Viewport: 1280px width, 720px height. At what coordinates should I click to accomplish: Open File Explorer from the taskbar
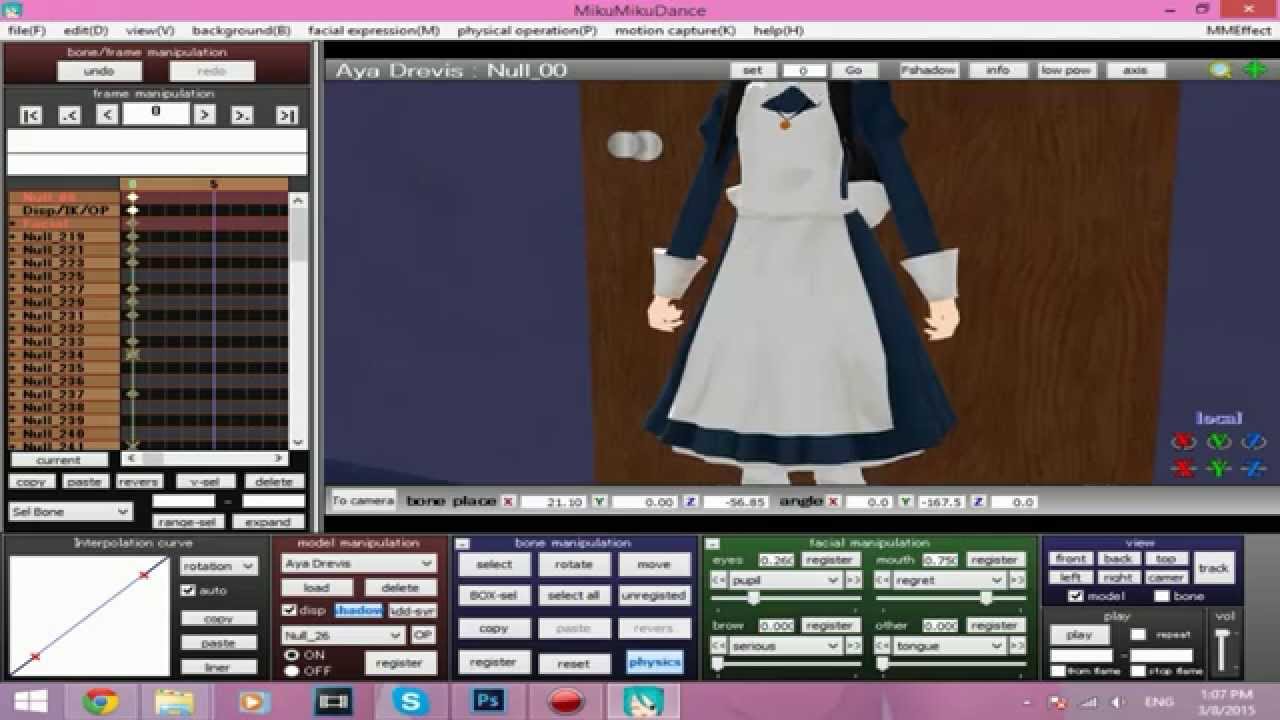(x=175, y=702)
